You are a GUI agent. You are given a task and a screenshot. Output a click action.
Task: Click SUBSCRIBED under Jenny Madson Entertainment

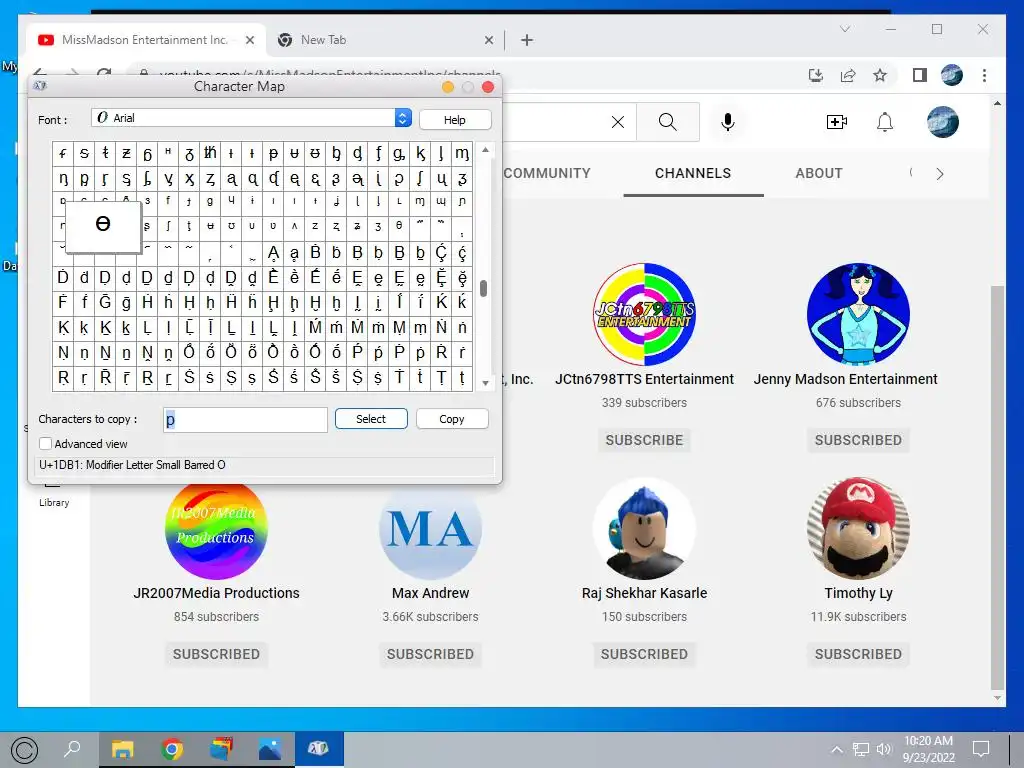pyautogui.click(x=858, y=440)
